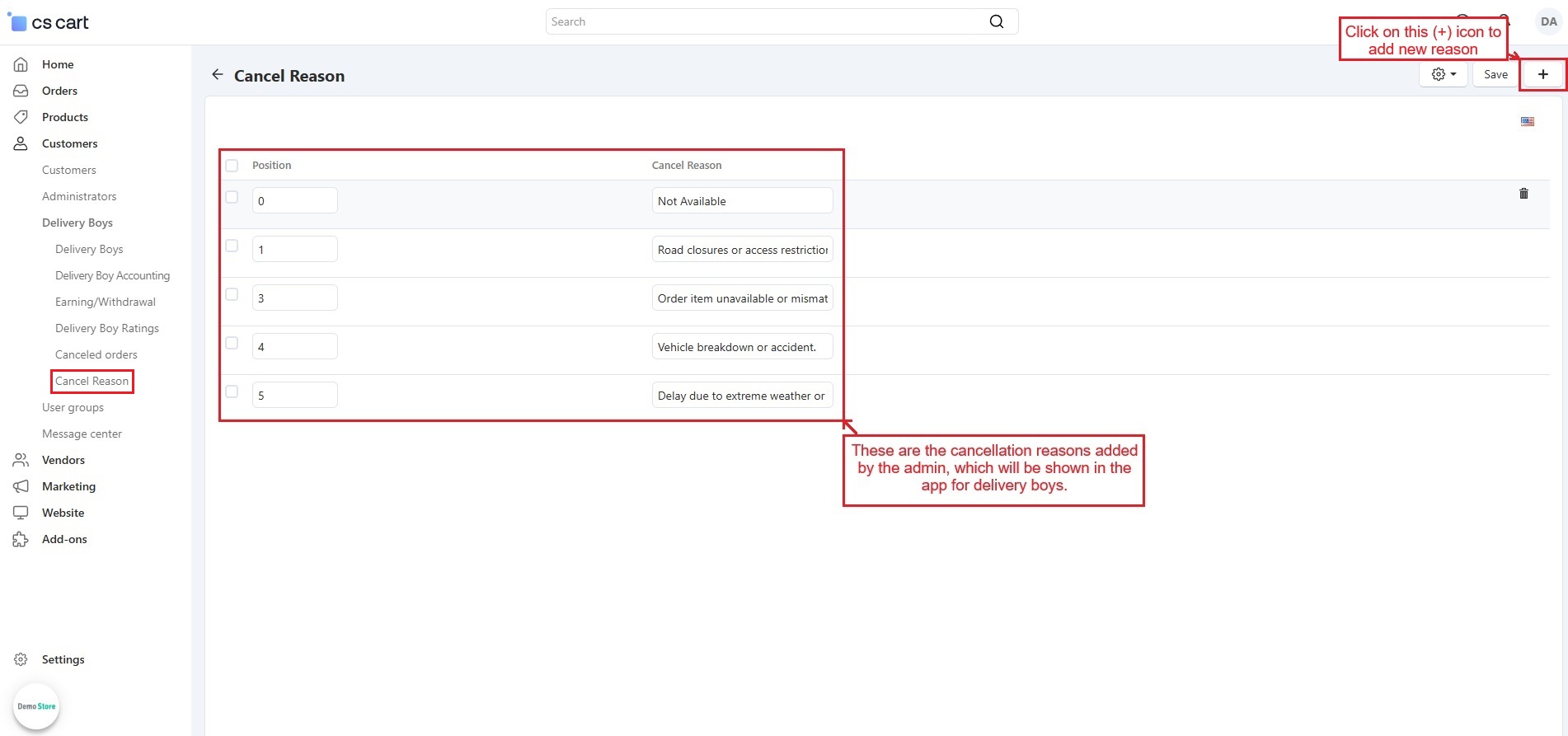Check the box for Not Available row
1568x736 pixels.
232,198
